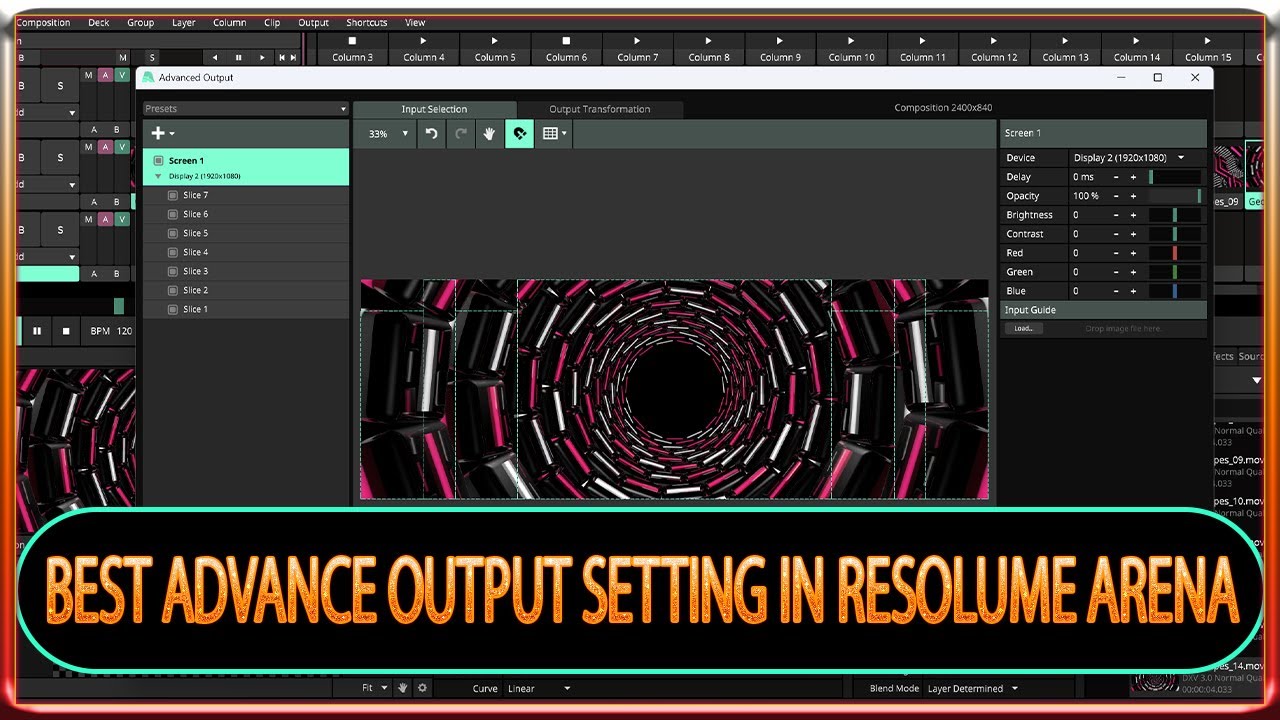Select the hand pan tool beside redo

point(489,133)
